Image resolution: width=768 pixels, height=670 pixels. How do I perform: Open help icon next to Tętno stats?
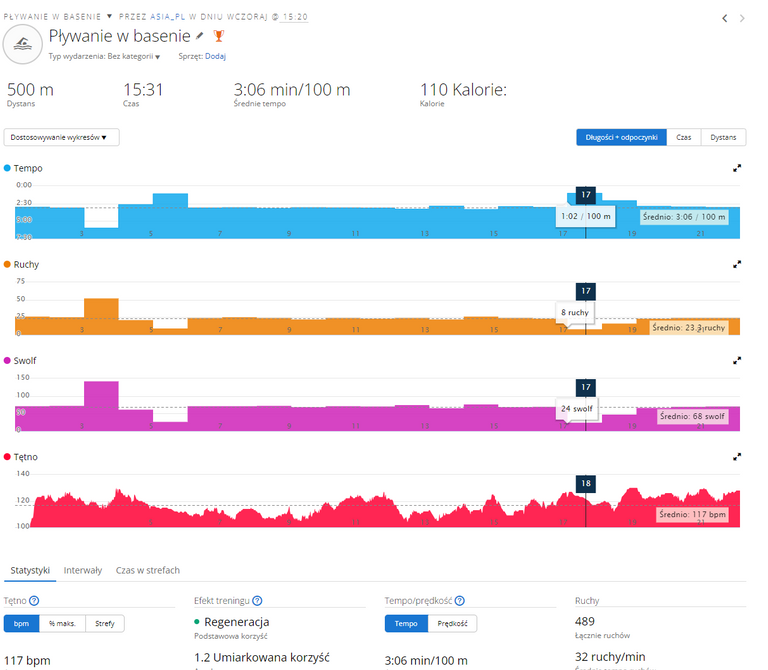pos(34,600)
